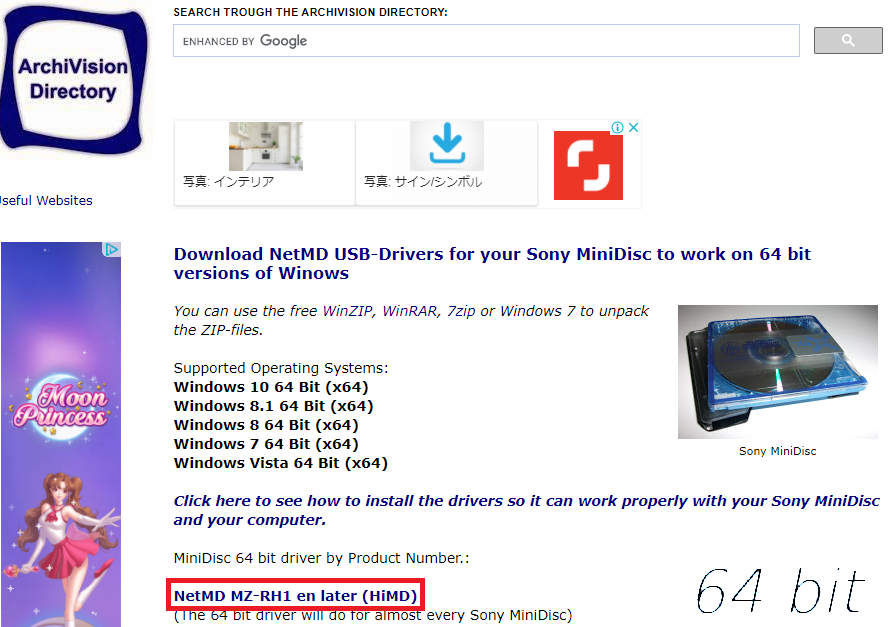The height and width of the screenshot is (627, 890).
Task: Open the Moon Princess banner ad
Action: click(61, 434)
